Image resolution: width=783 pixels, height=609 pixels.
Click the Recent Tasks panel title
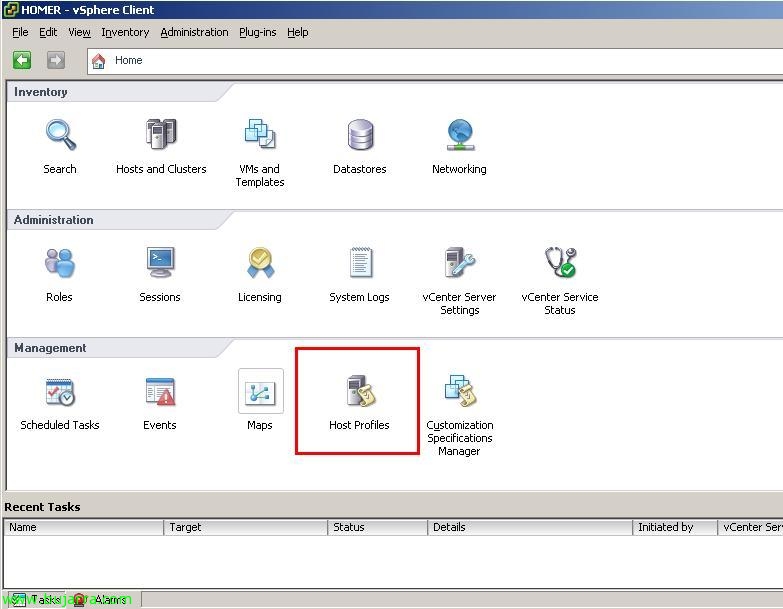tap(42, 507)
